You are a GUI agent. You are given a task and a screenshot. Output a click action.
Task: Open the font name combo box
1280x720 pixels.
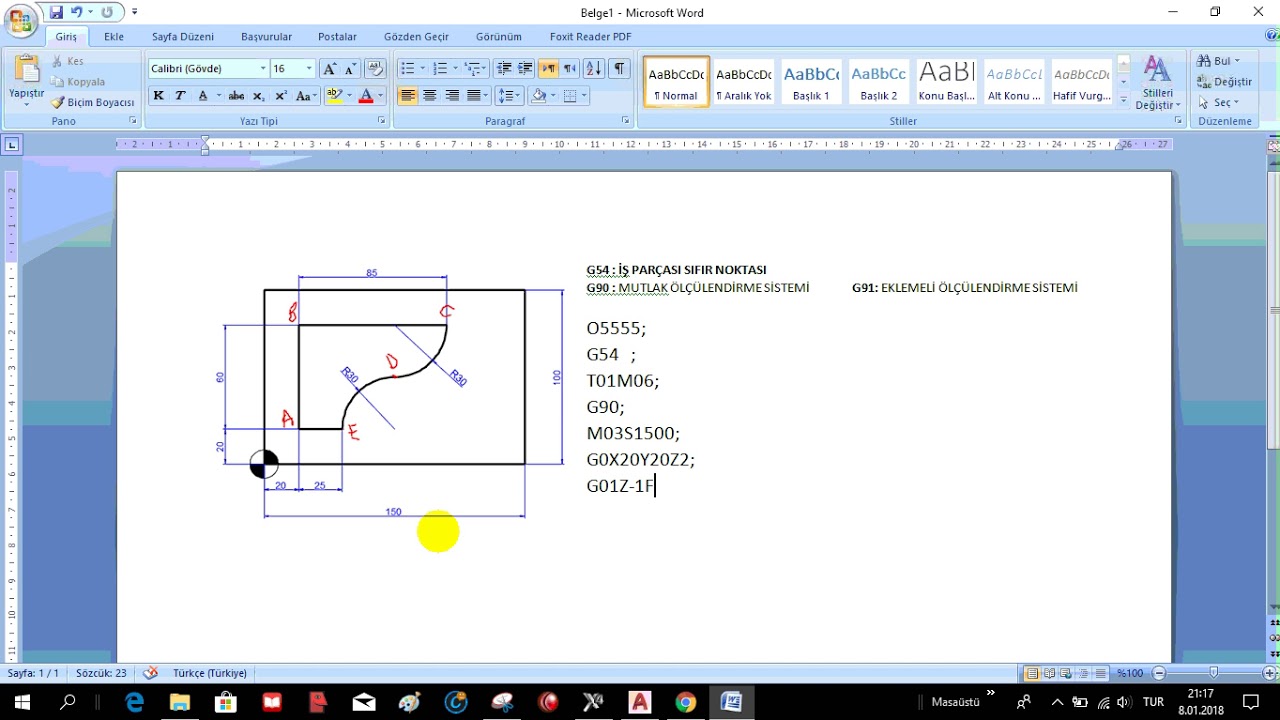click(209, 69)
